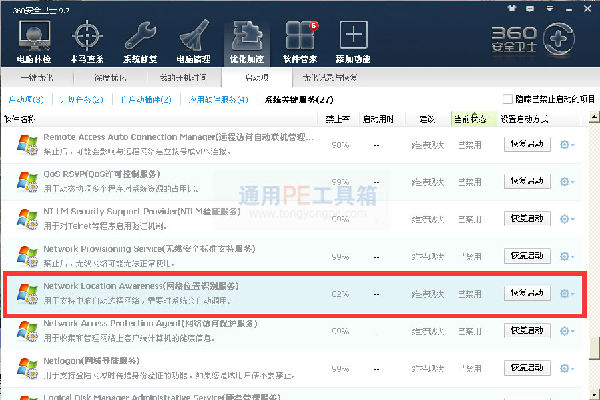The width and height of the screenshot is (600, 400).
Task: Click Windows icon of Network Provisioning Service
Action: [27, 256]
